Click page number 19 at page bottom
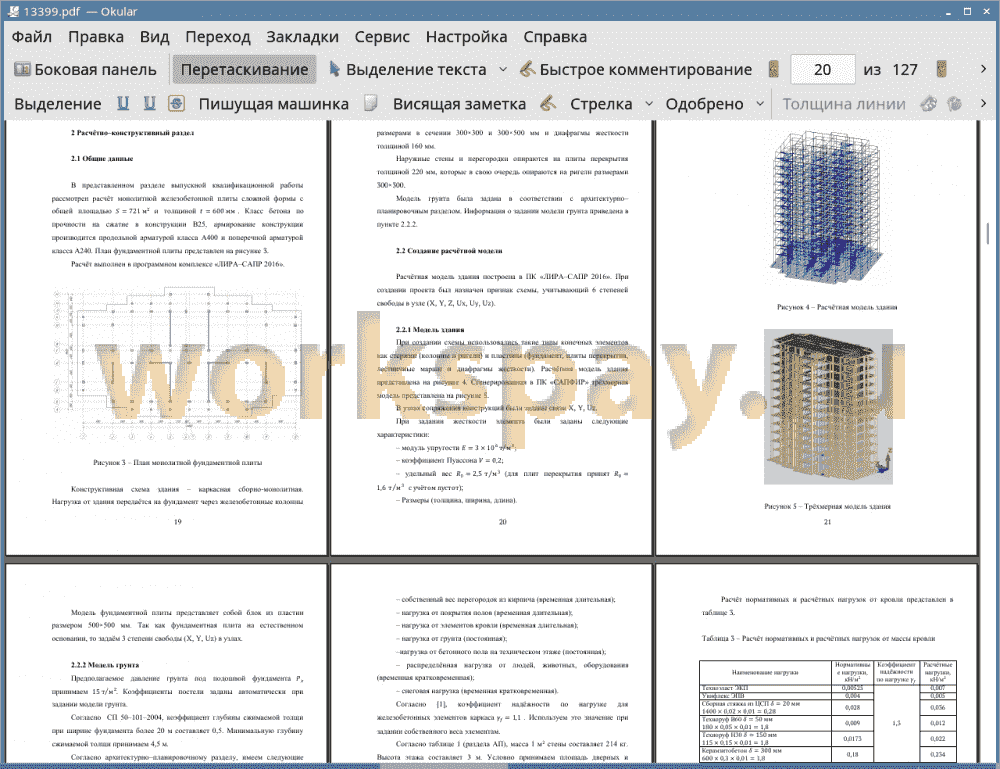The image size is (1000, 769). (177, 522)
